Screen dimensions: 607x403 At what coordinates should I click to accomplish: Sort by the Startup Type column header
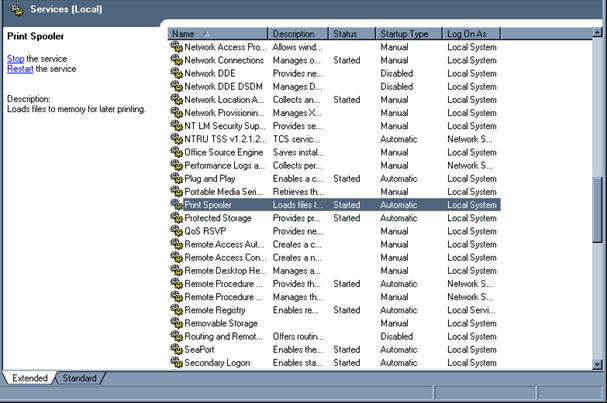409,34
